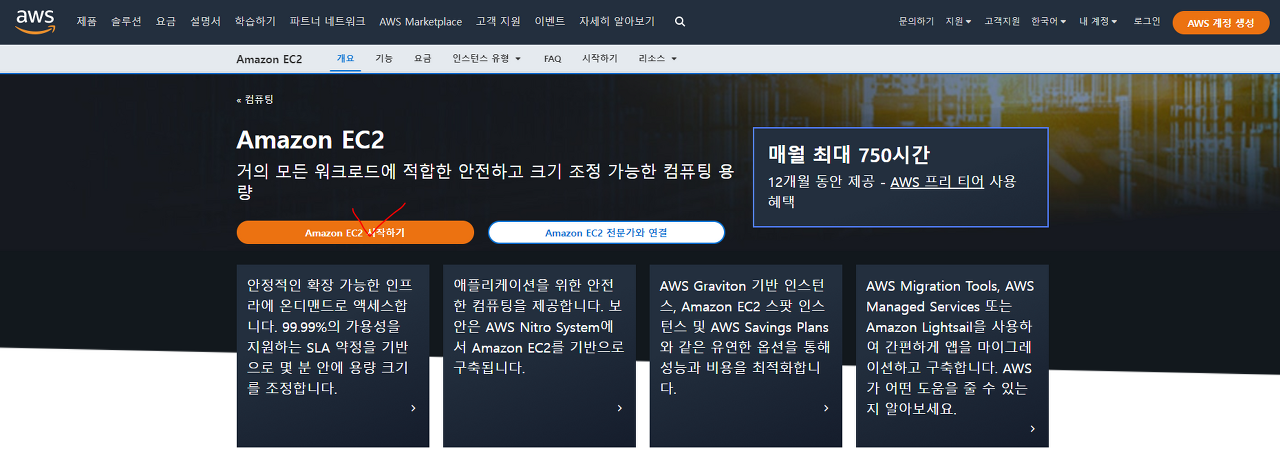Open the AWS Nitro System security card text
This screenshot has width=1280, height=466.
(x=539, y=327)
